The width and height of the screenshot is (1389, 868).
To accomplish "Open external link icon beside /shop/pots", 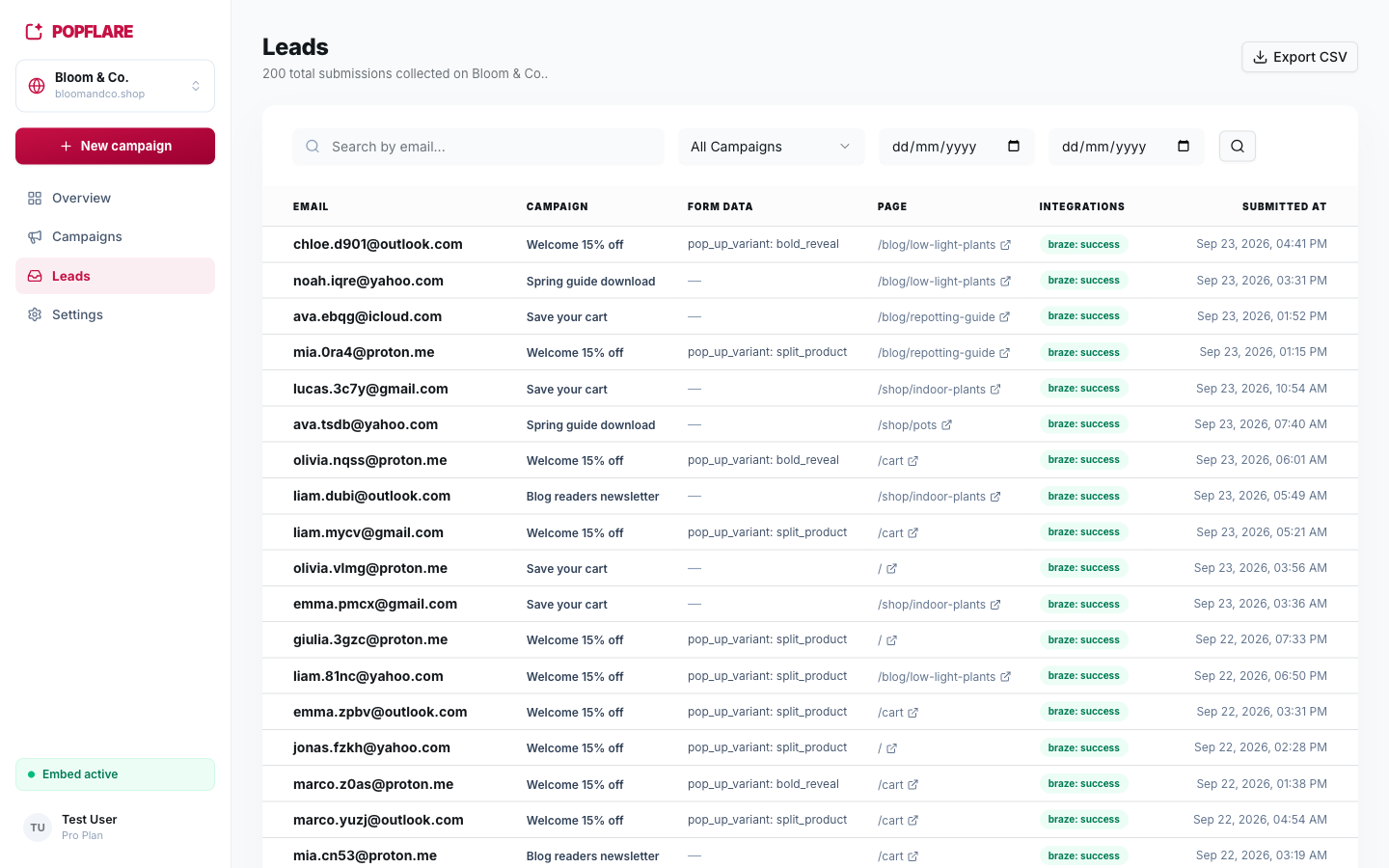I will click(946, 425).
